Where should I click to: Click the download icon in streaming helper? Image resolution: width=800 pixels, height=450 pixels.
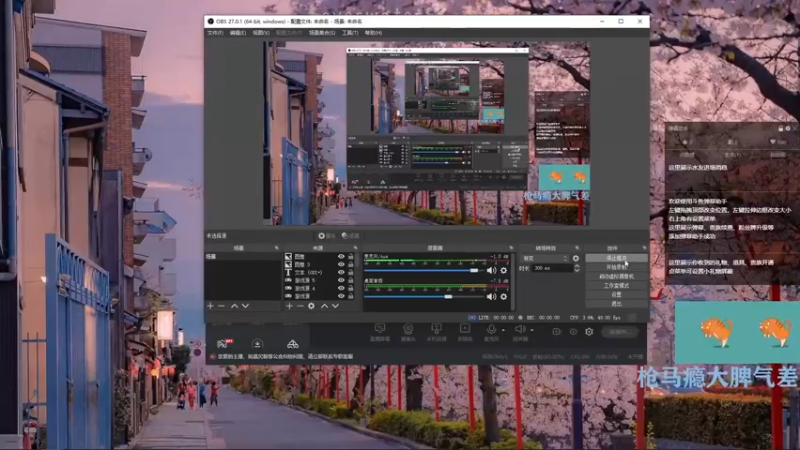point(257,343)
